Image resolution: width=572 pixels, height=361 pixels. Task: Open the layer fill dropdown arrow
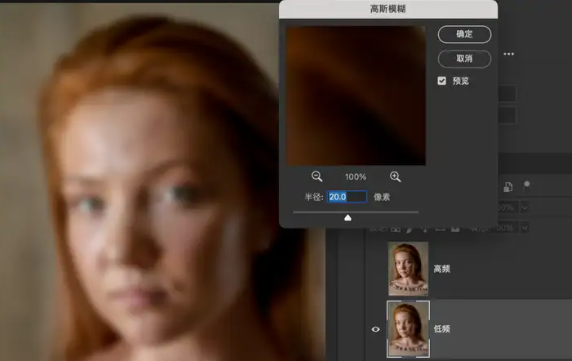point(525,228)
